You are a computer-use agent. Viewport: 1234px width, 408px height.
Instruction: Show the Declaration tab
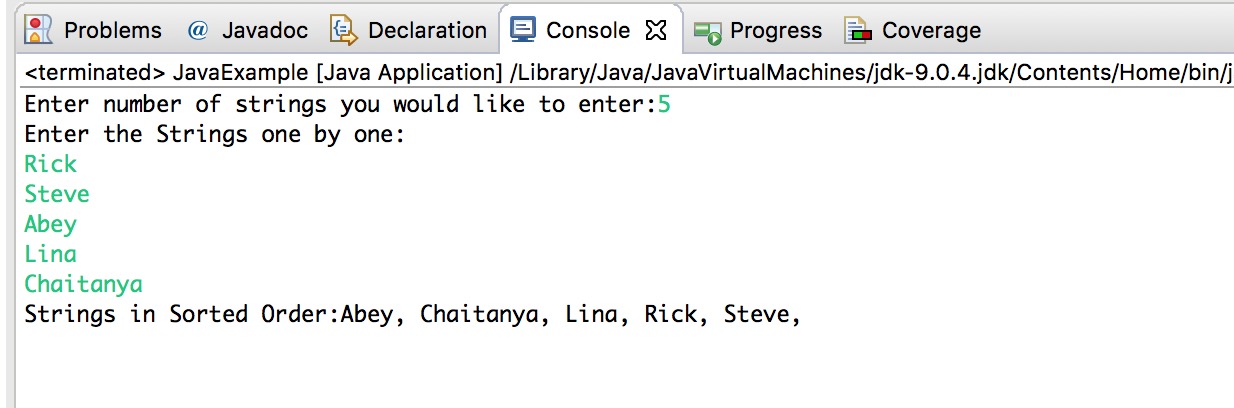click(410, 30)
